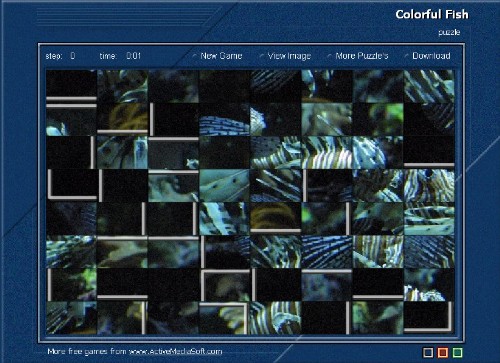The height and width of the screenshot is (363, 500).
Task: Select the blue square color swatch
Action: tap(428, 352)
